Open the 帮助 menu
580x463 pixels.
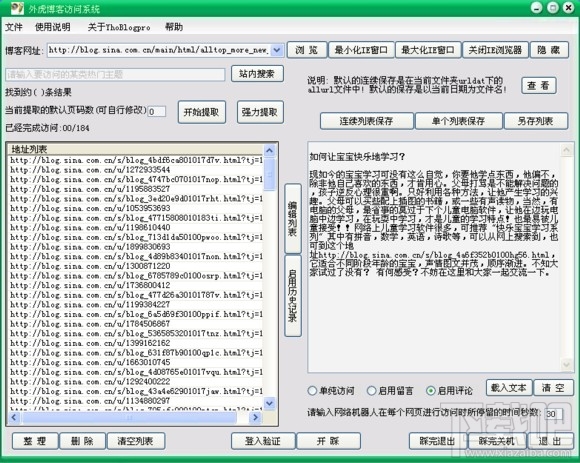point(174,27)
